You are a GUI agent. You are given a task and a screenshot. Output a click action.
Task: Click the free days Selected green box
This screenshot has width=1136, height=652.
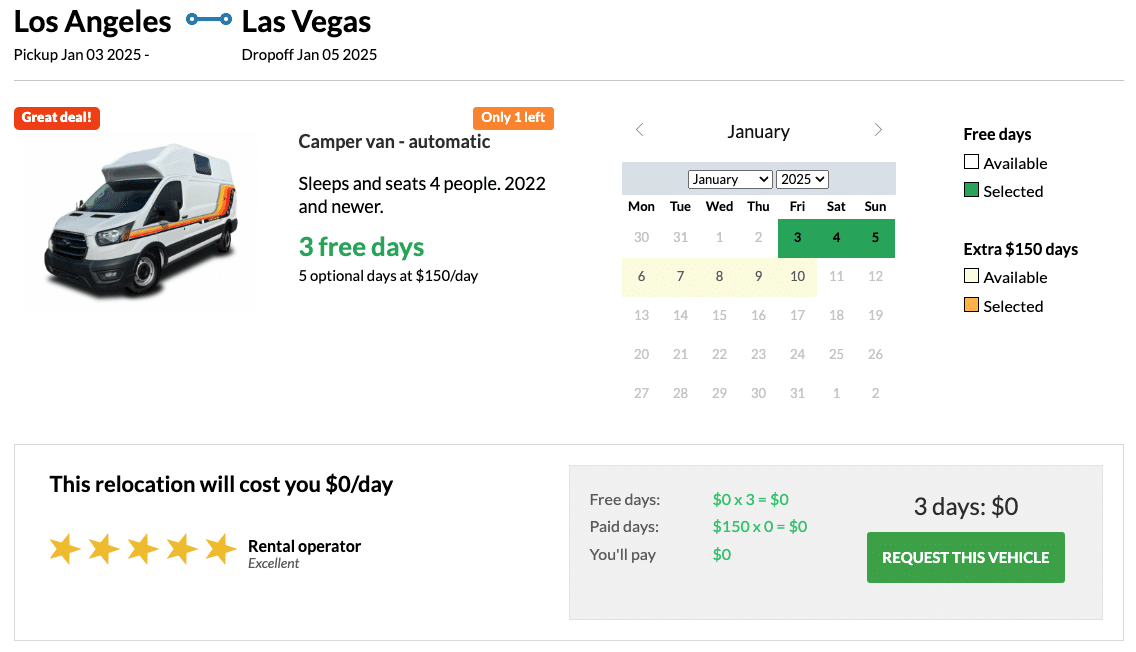(x=971, y=190)
